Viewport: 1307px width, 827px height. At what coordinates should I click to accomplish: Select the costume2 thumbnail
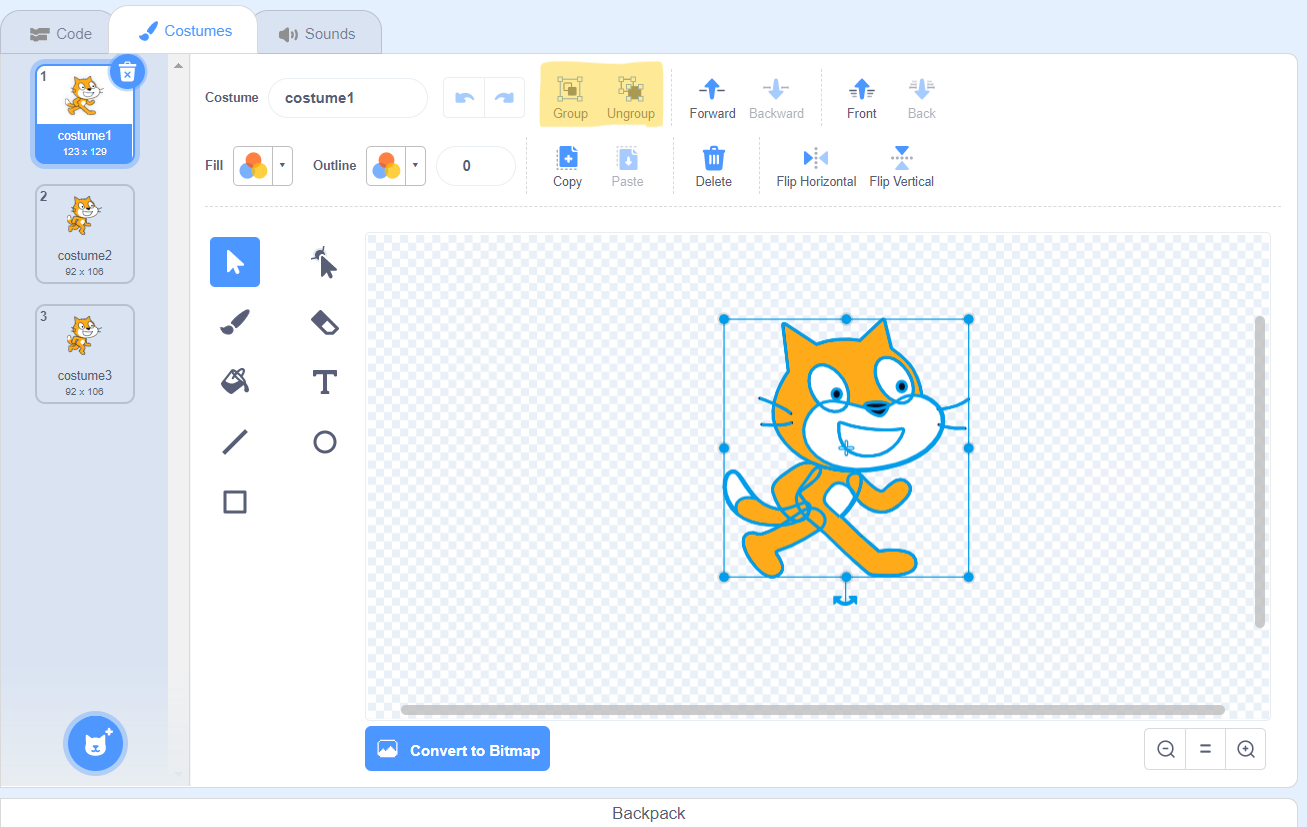click(85, 234)
